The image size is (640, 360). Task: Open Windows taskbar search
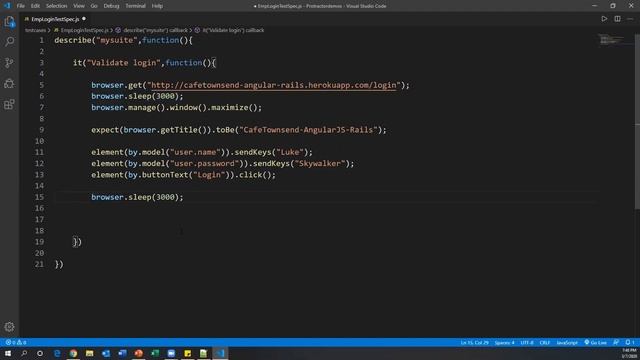tap(24, 353)
